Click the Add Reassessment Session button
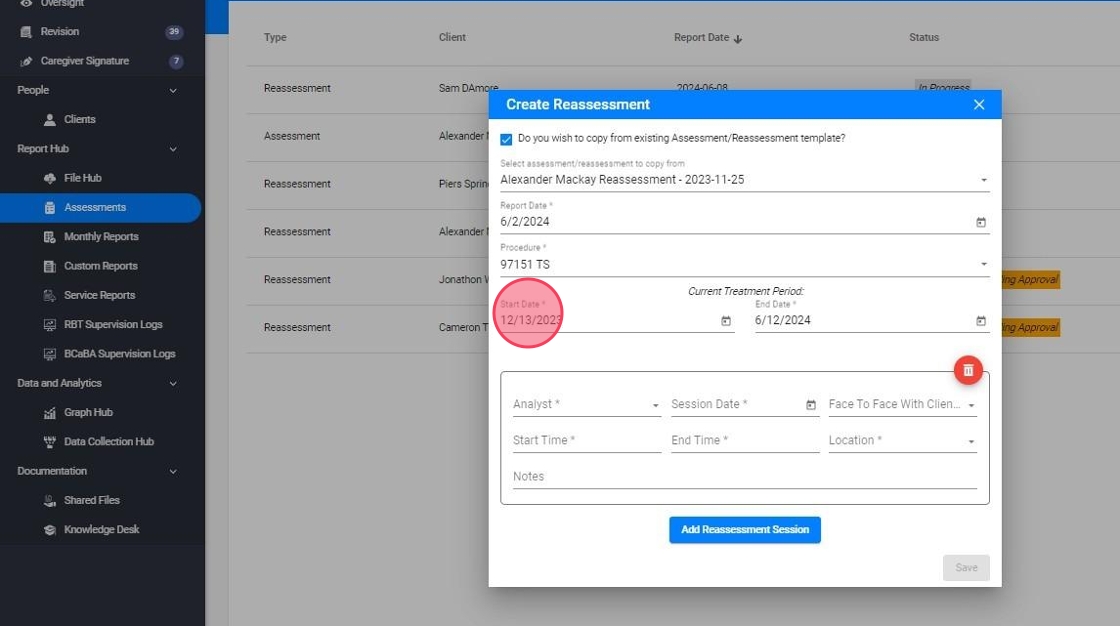The width and height of the screenshot is (1120, 626). (745, 530)
